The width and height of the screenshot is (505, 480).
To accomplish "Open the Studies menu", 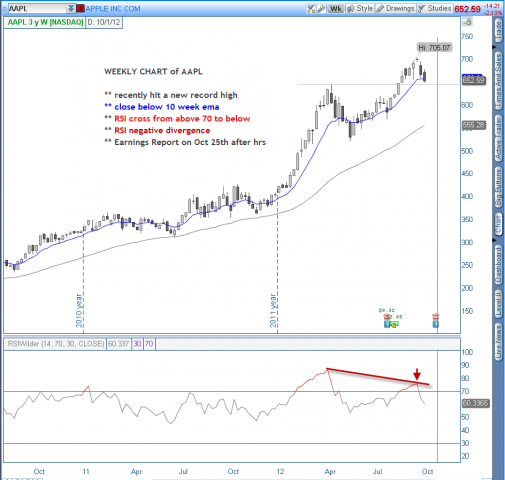I will click(x=434, y=9).
